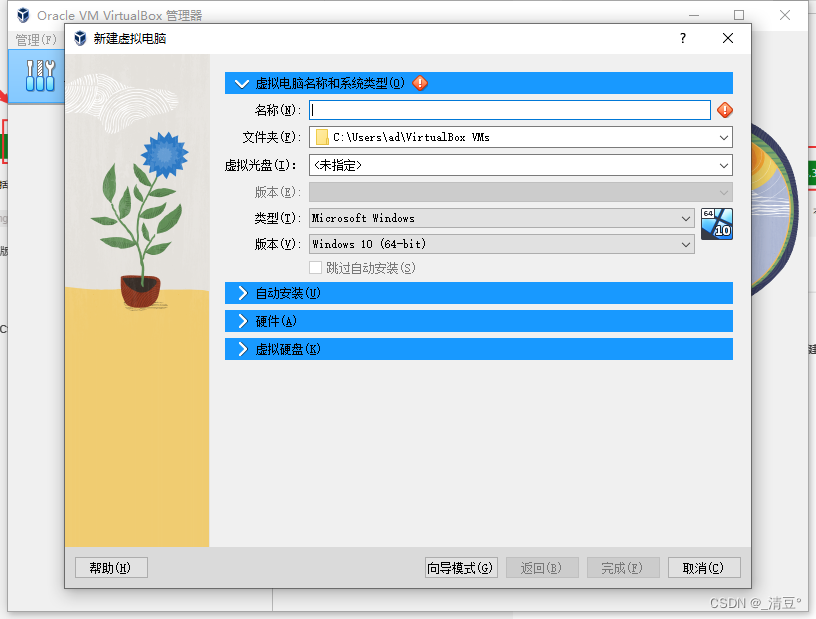Screen dimensions: 816x619
Task: Click the 完成 button
Action: [623, 567]
